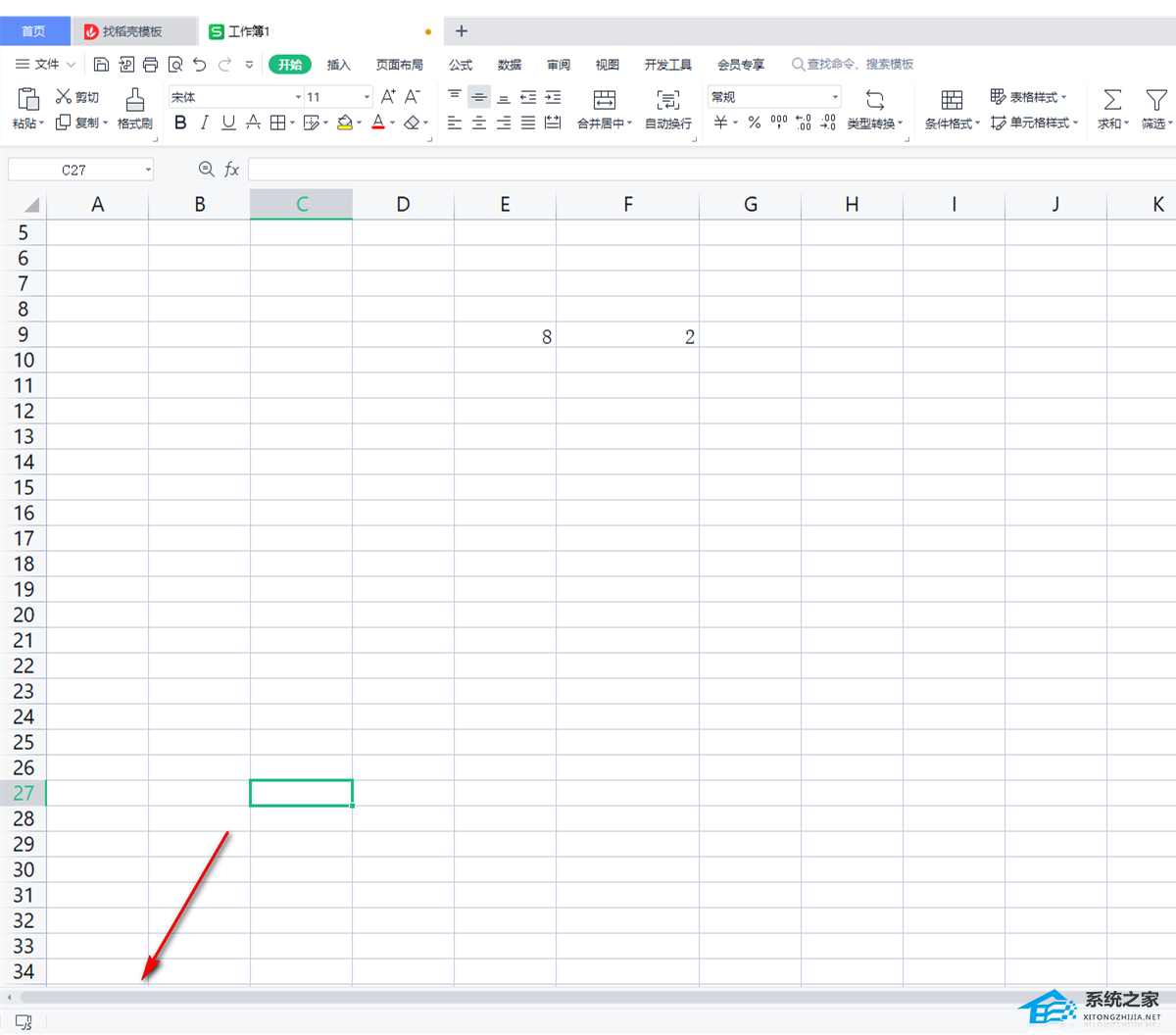
Task: Decrease decimal places
Action: point(828,123)
